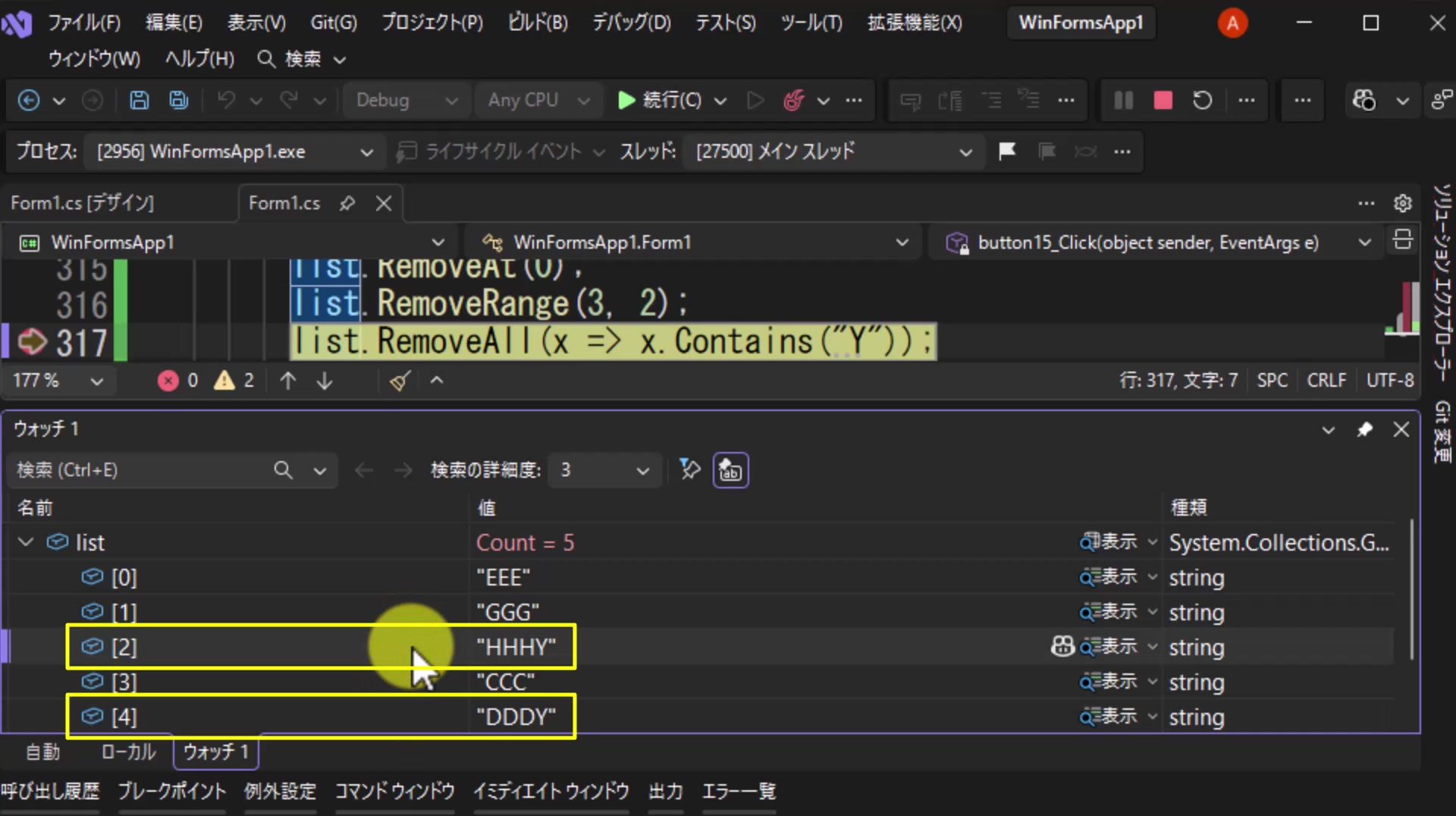Go to next issue down arrow
Image resolution: width=1456 pixels, height=816 pixels.
click(325, 381)
